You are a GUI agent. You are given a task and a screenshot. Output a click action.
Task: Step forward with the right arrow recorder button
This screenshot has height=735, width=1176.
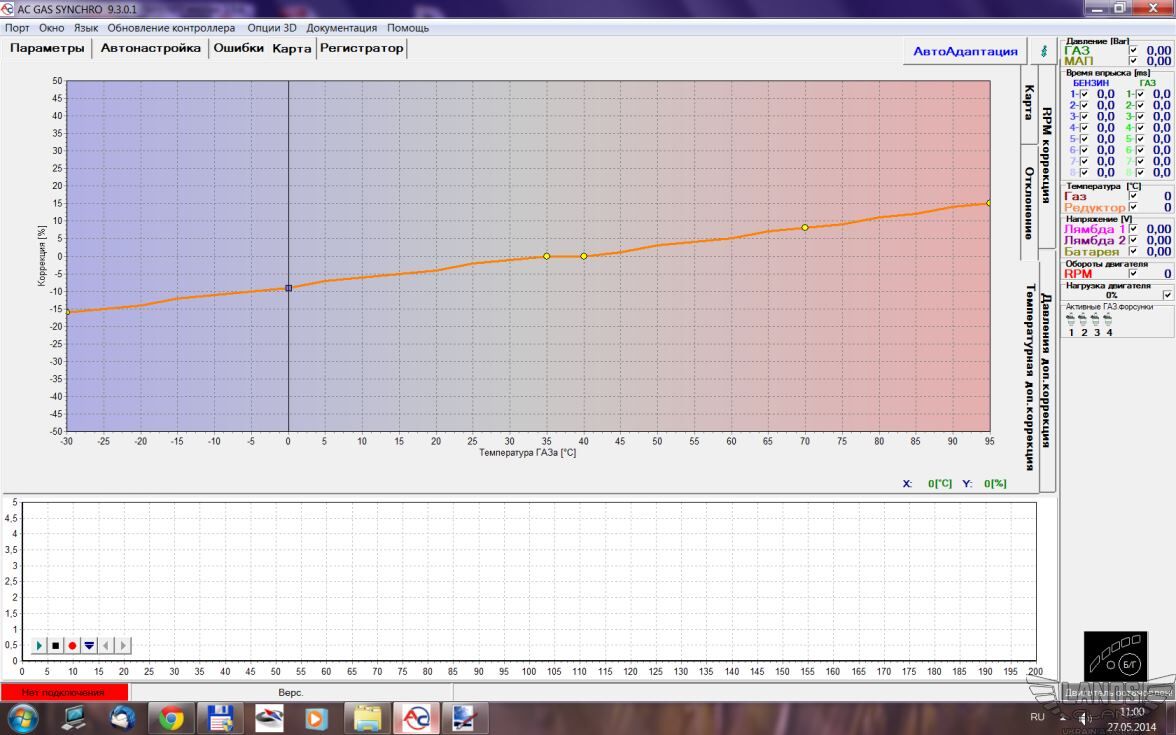pos(123,645)
